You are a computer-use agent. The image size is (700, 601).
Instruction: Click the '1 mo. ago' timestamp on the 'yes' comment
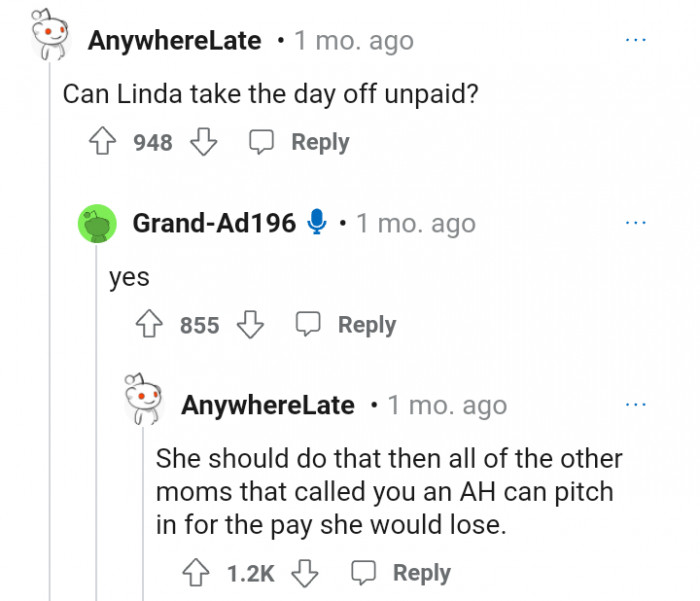point(415,223)
